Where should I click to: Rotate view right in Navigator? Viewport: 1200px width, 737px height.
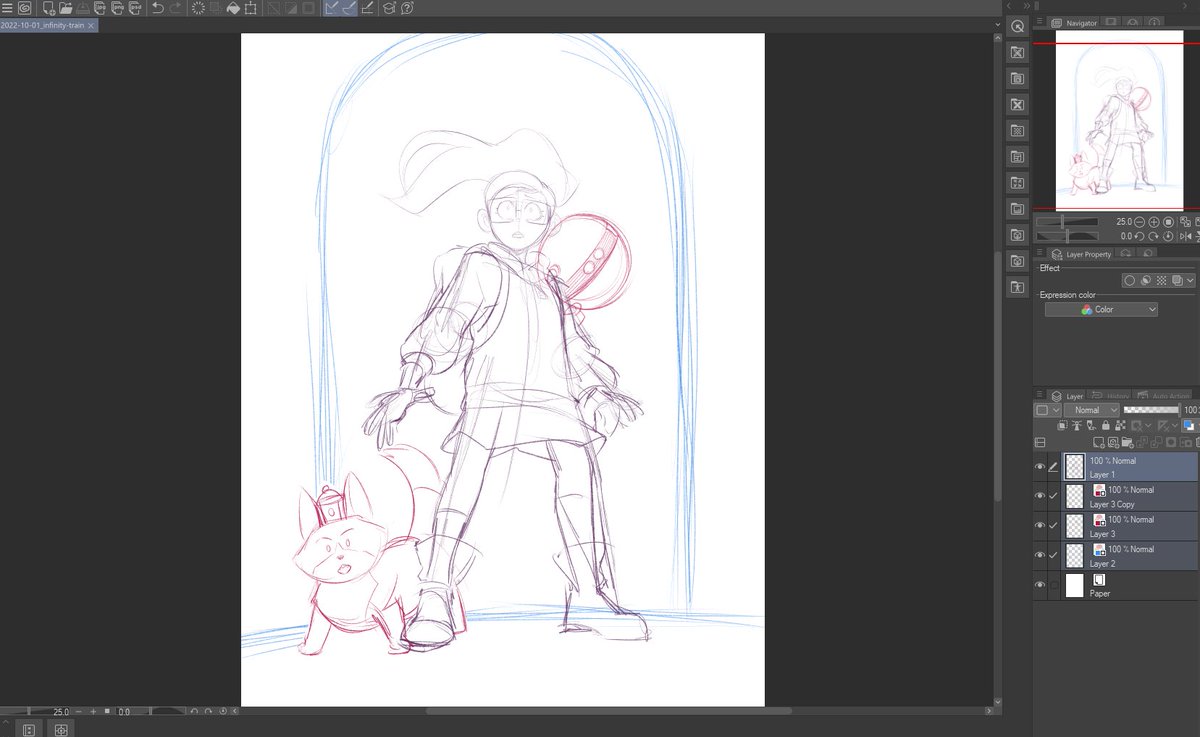(x=1154, y=236)
